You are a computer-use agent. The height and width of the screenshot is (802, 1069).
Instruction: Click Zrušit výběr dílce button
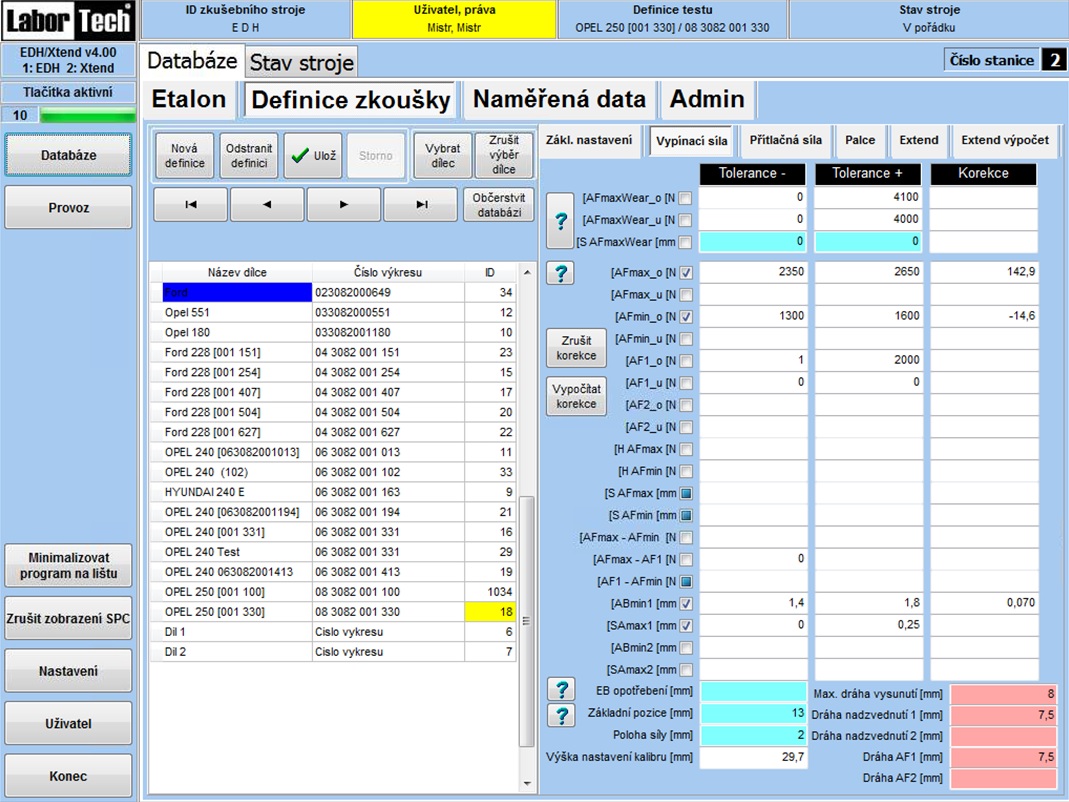pyautogui.click(x=504, y=155)
